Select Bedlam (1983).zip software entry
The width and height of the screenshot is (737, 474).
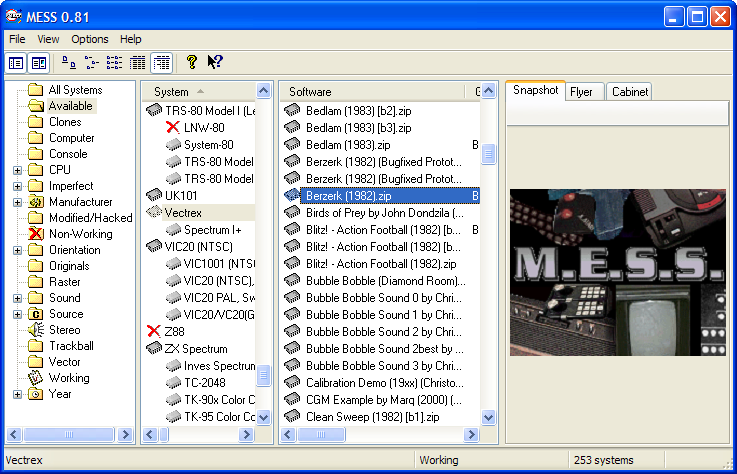click(348, 145)
